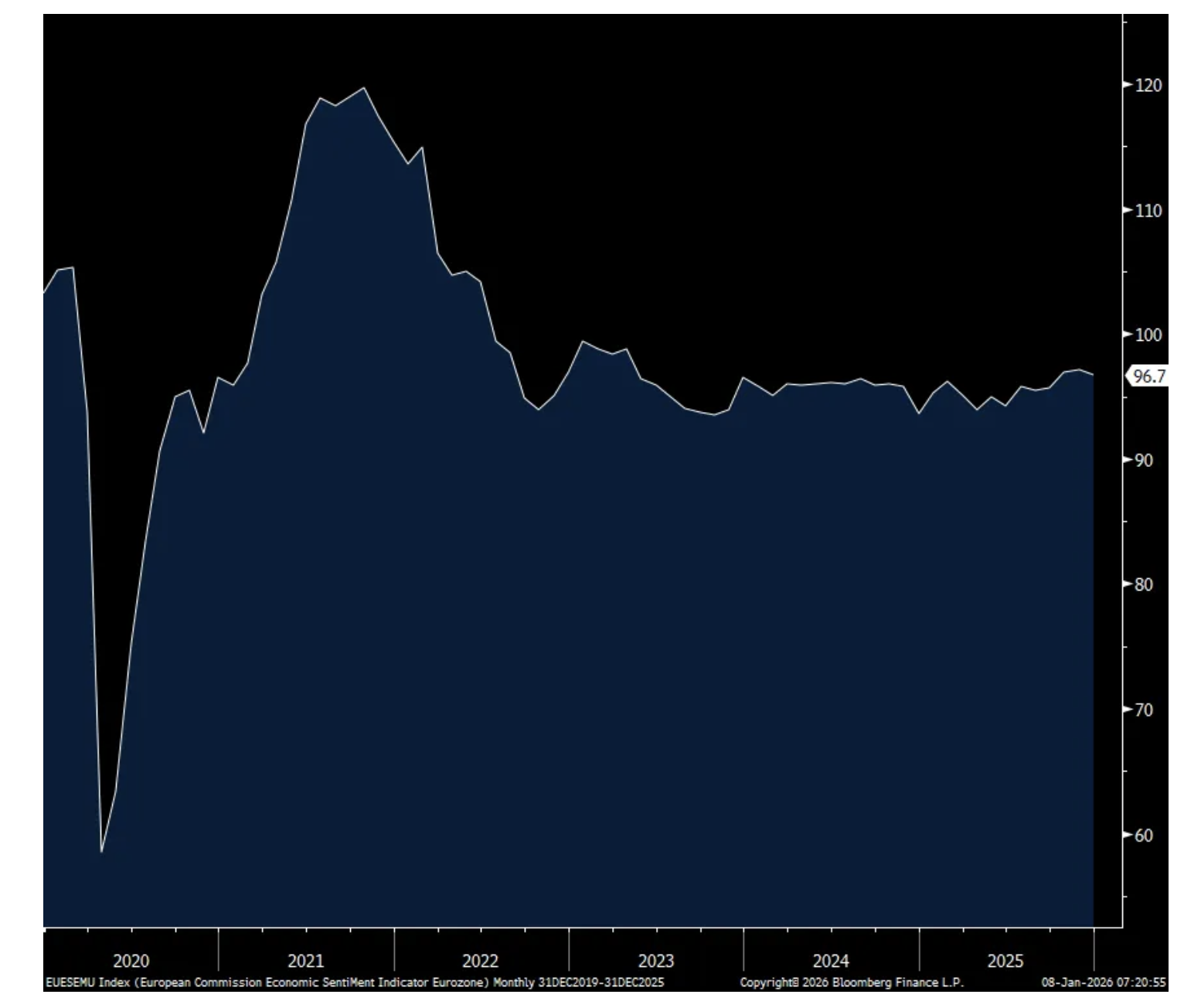Click the final data point at the line's right end
This screenshot has width=1201, height=1008.
[1093, 375]
